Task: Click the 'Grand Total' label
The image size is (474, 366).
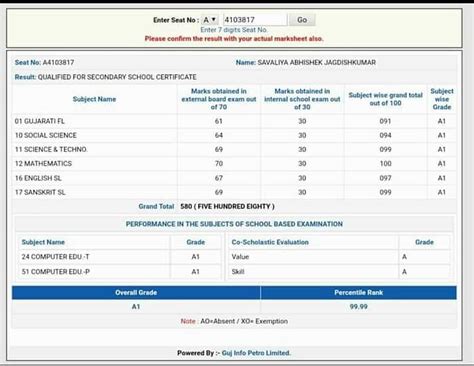Action: click(x=156, y=206)
